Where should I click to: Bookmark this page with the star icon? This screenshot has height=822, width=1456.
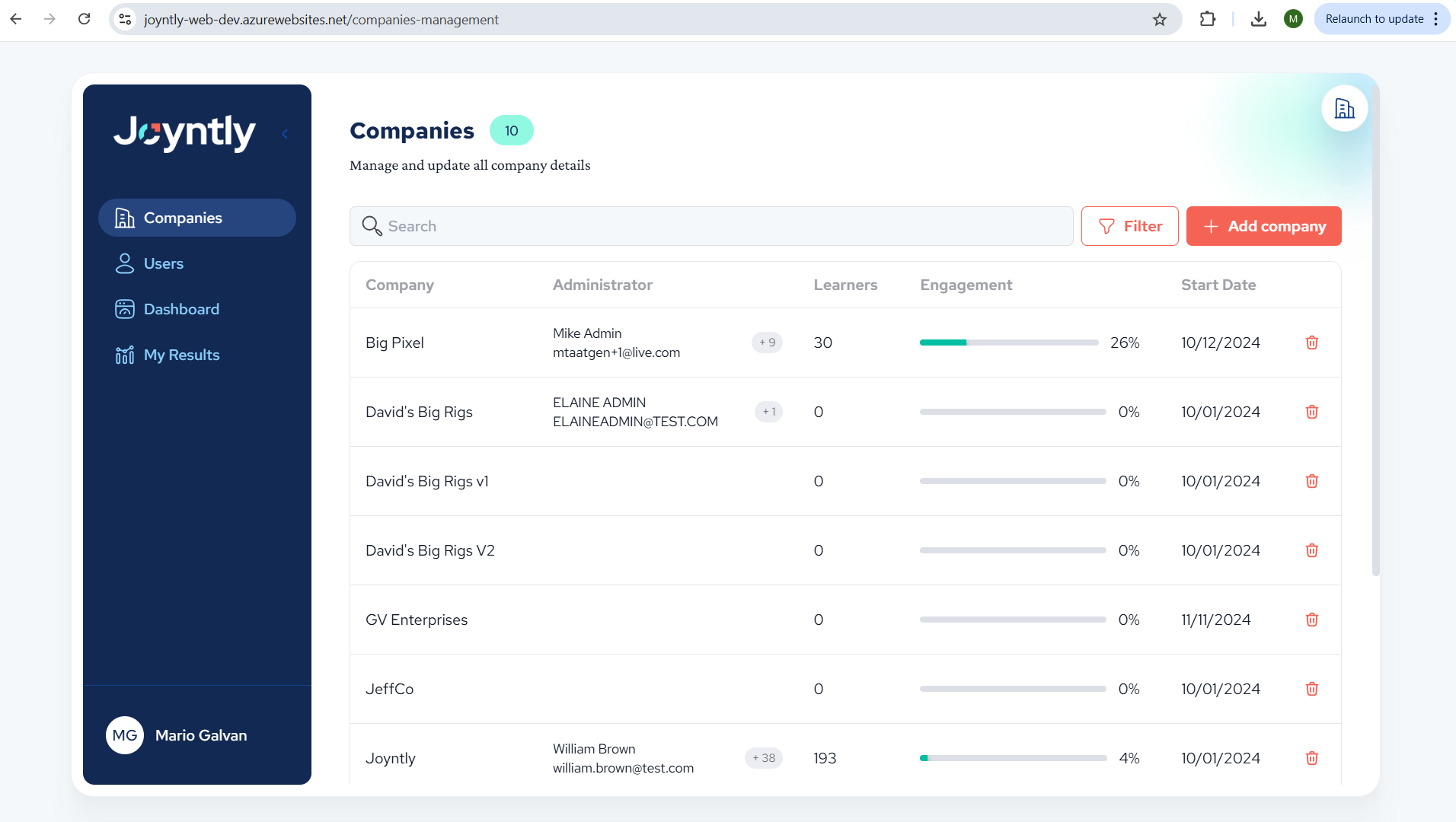click(x=1159, y=19)
